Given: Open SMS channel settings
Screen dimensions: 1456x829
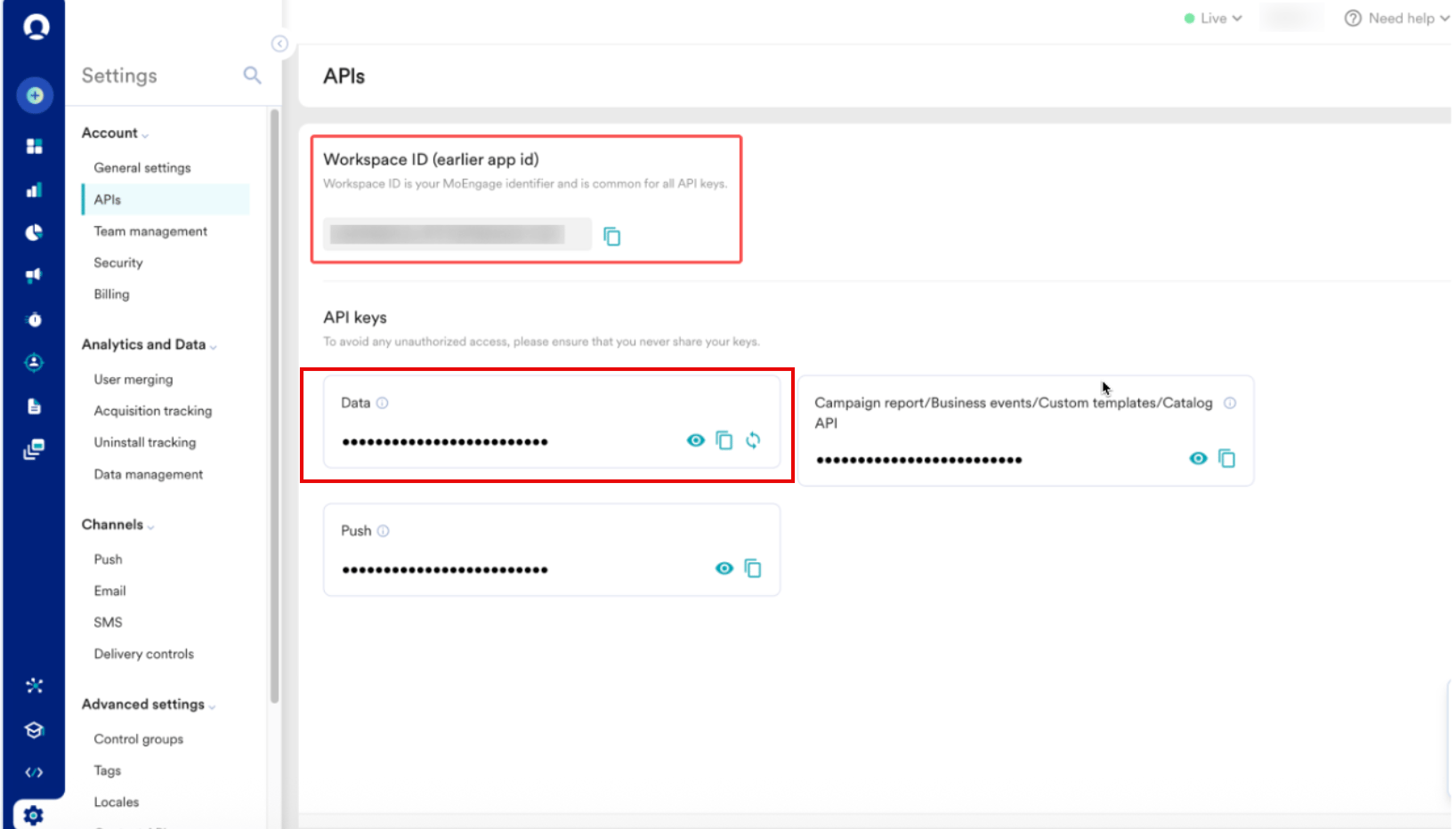Looking at the screenshot, I should 108,623.
